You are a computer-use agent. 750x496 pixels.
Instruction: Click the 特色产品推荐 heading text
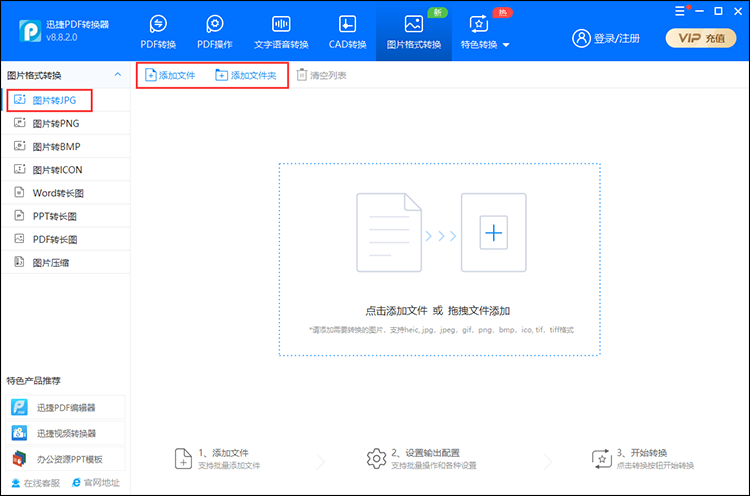point(33,381)
